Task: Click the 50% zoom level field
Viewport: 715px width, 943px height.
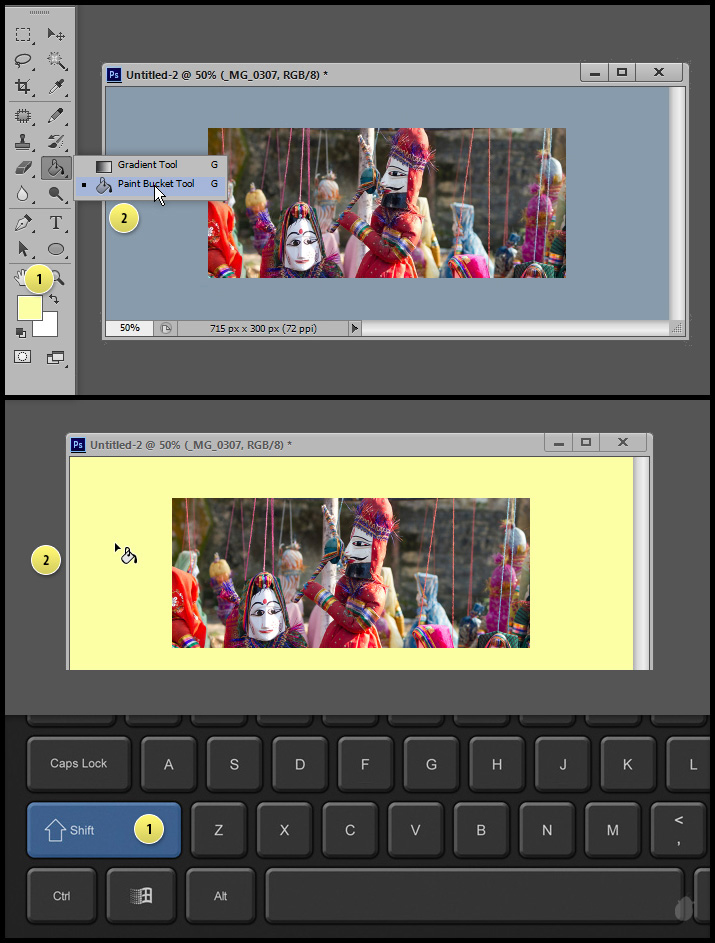Action: point(129,328)
